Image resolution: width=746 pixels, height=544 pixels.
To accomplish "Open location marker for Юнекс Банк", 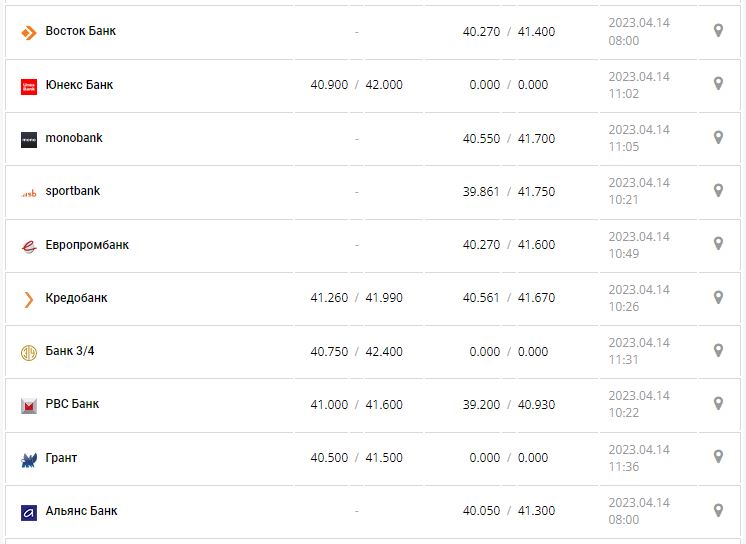I will pyautogui.click(x=718, y=84).
